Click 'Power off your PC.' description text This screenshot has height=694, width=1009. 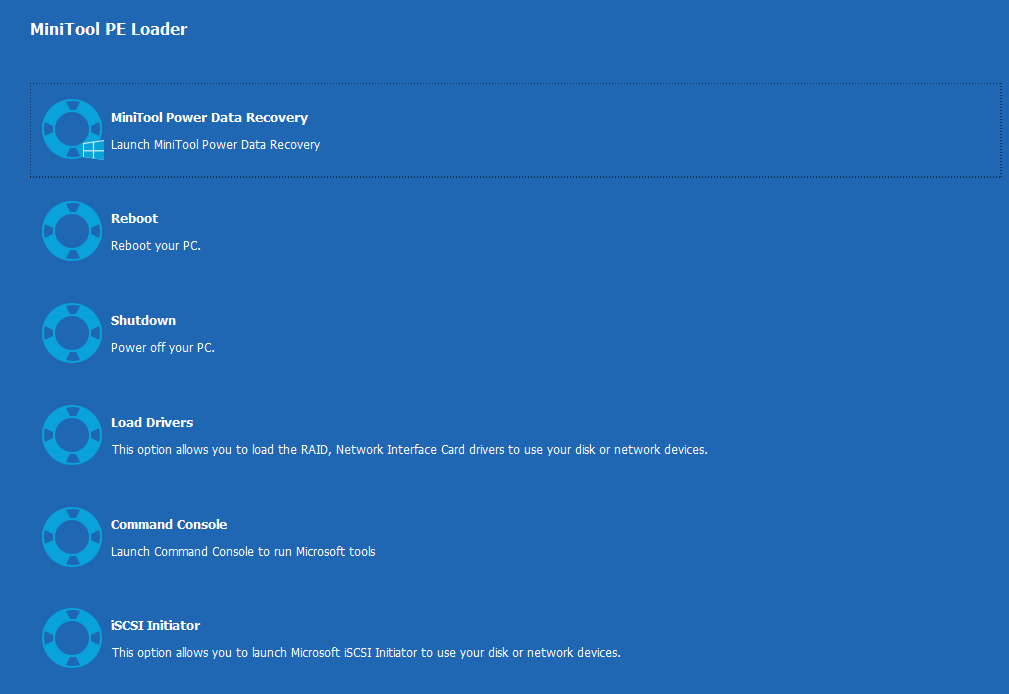click(x=163, y=348)
